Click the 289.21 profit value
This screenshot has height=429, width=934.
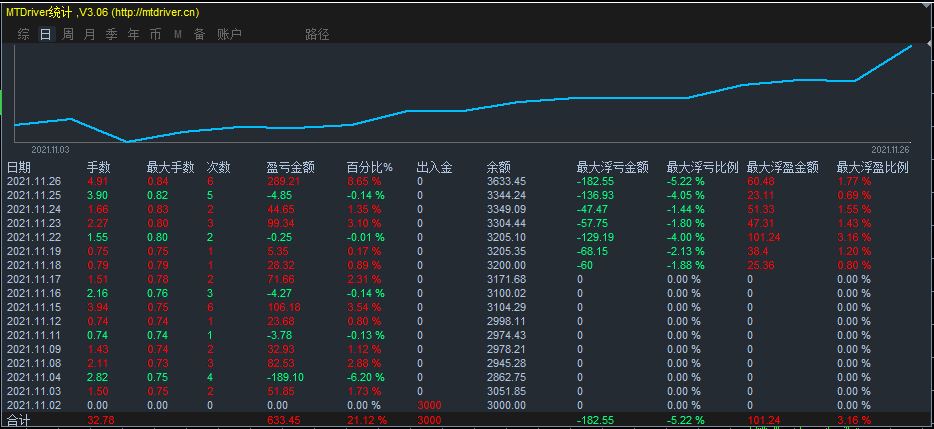click(283, 181)
